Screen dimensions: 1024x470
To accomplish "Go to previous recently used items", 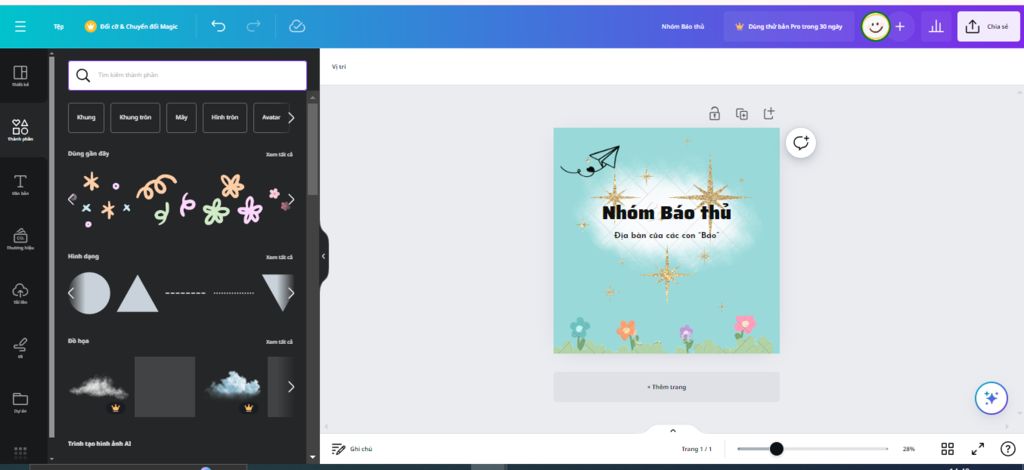I will (71, 199).
